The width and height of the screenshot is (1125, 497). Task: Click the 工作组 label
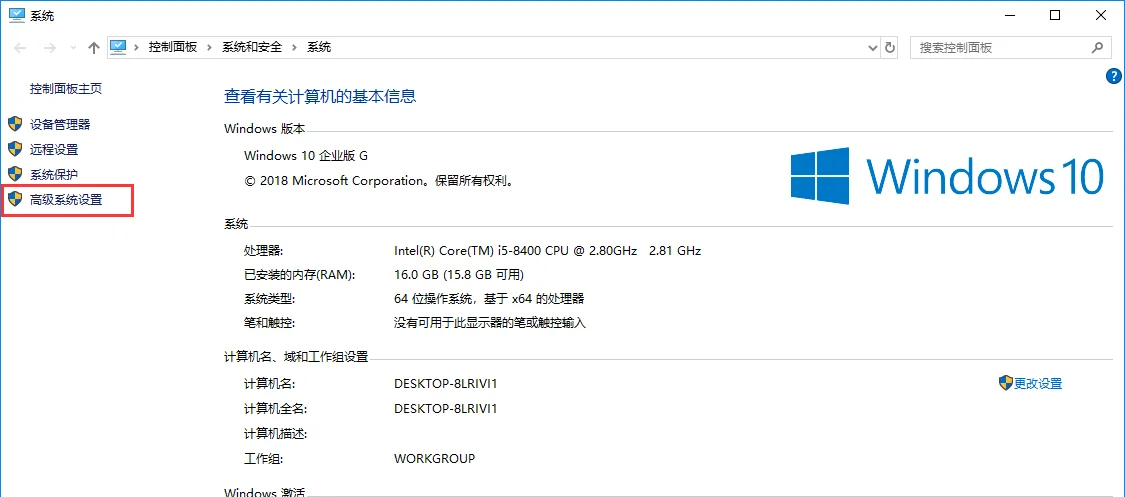(x=264, y=458)
